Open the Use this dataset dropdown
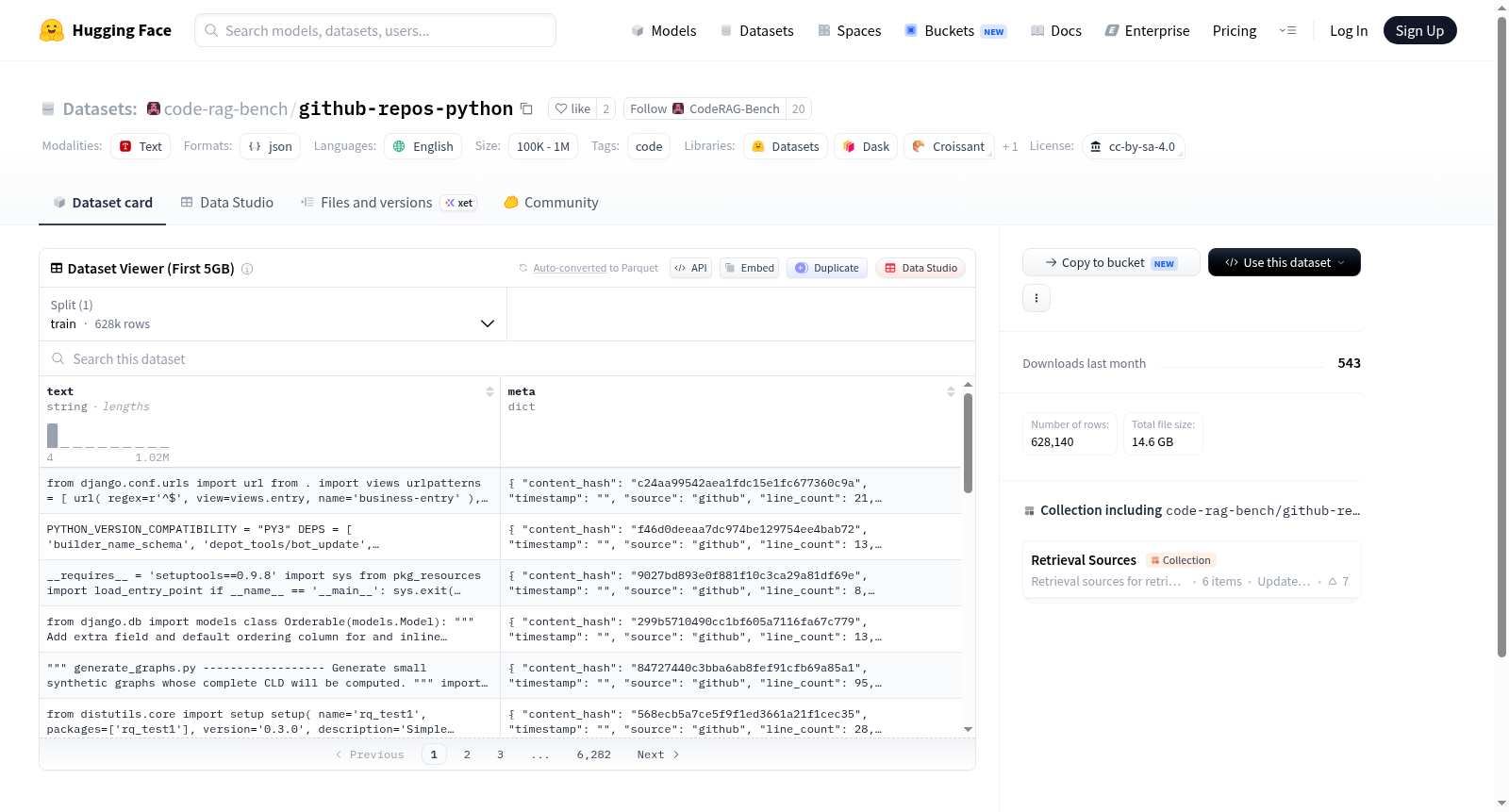The width and height of the screenshot is (1509, 812). tap(1285, 262)
